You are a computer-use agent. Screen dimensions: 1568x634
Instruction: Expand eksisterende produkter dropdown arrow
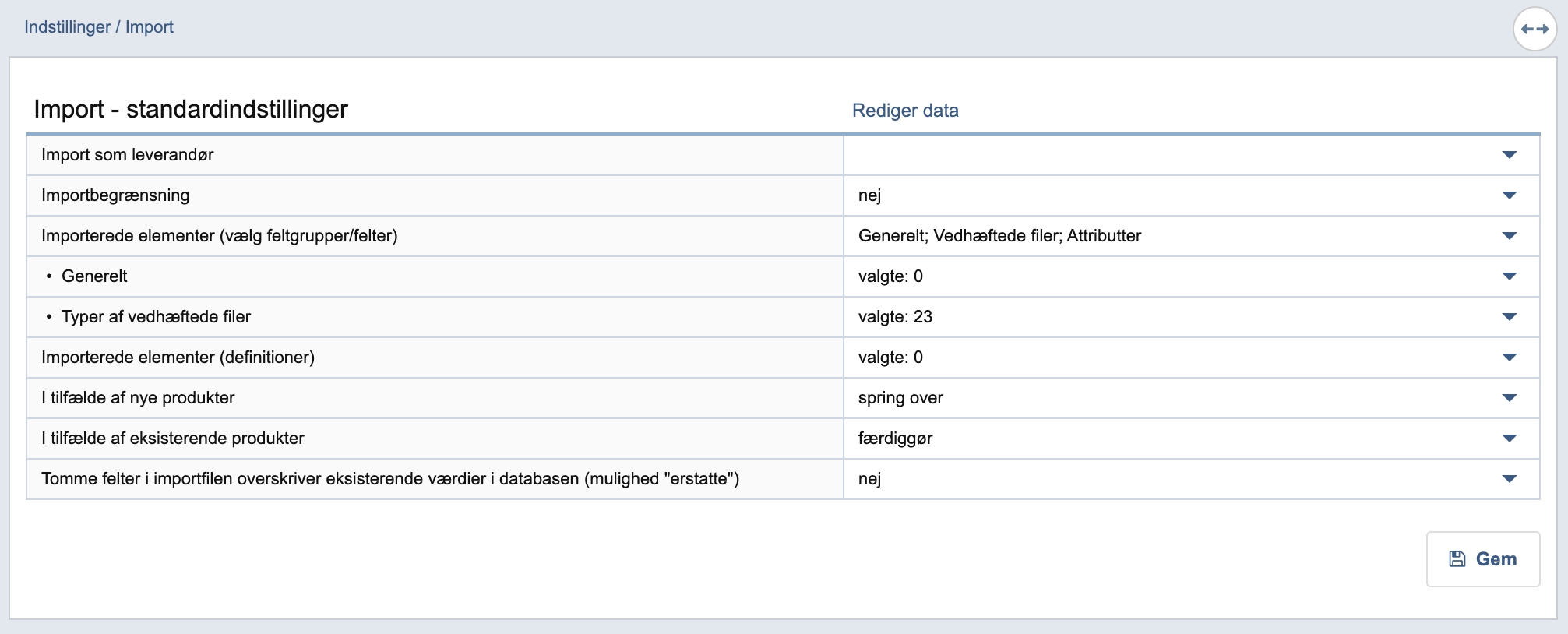click(1509, 439)
